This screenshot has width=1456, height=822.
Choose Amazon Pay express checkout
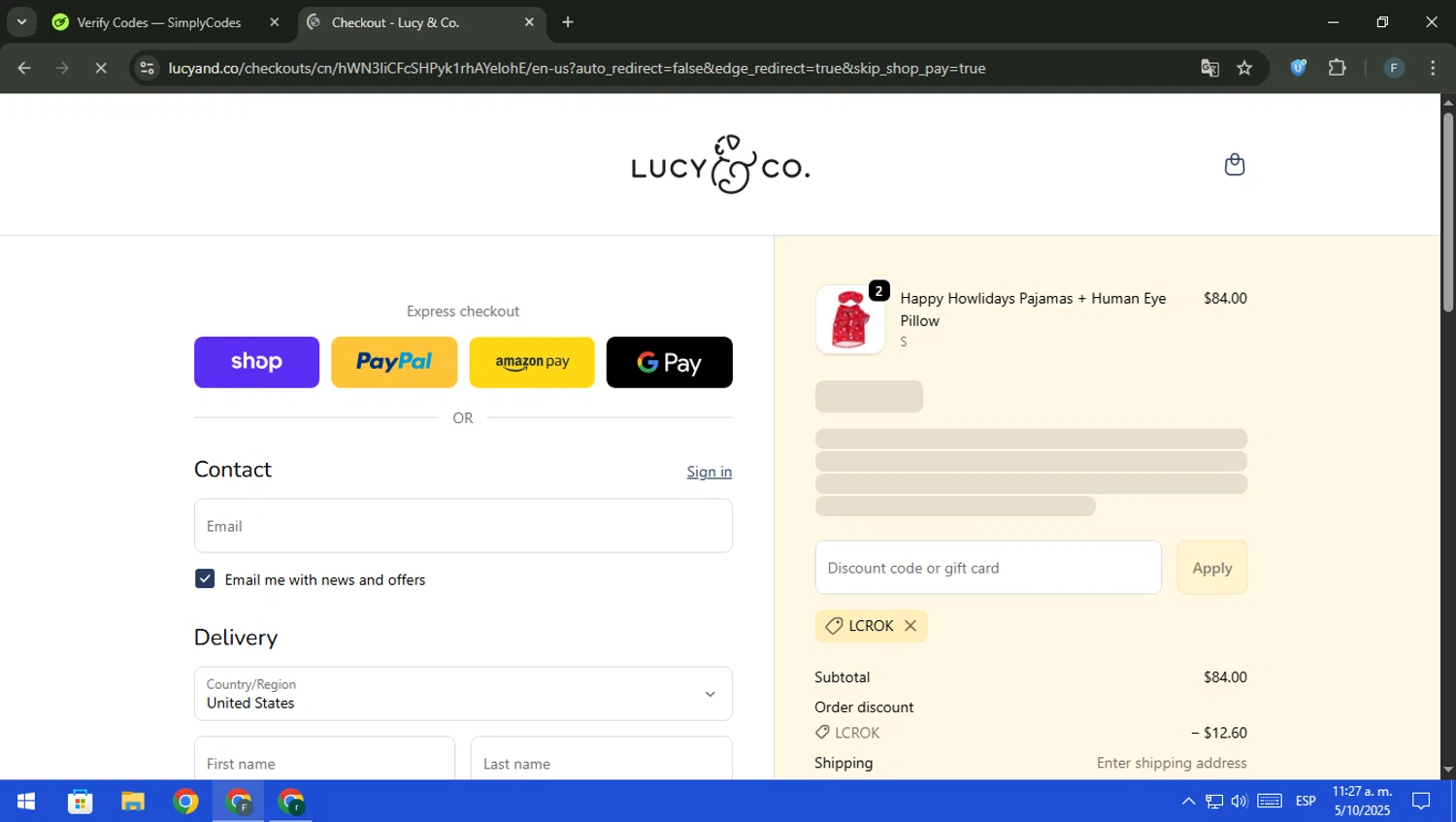coord(532,362)
